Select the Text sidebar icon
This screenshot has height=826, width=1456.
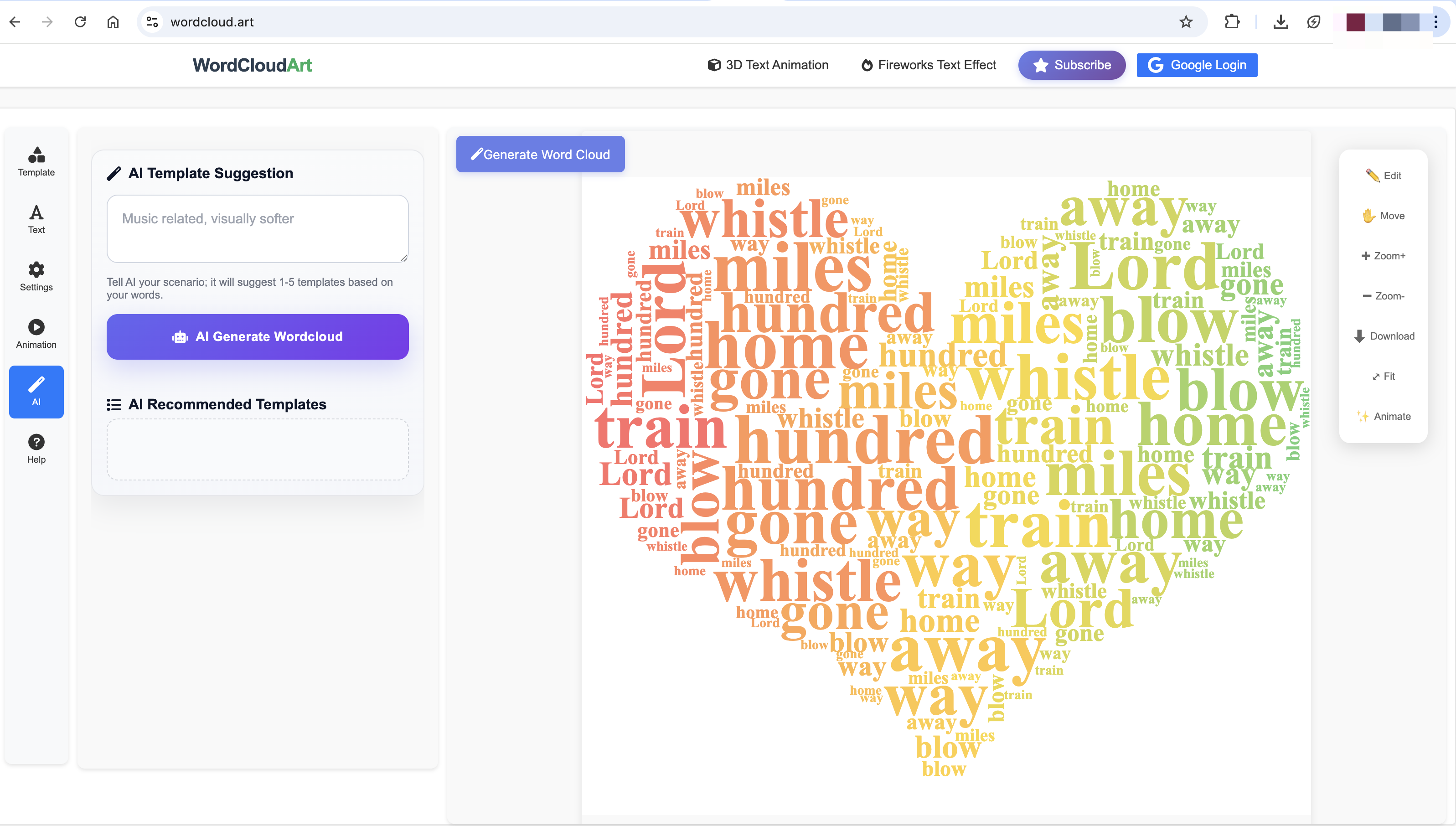click(36, 218)
